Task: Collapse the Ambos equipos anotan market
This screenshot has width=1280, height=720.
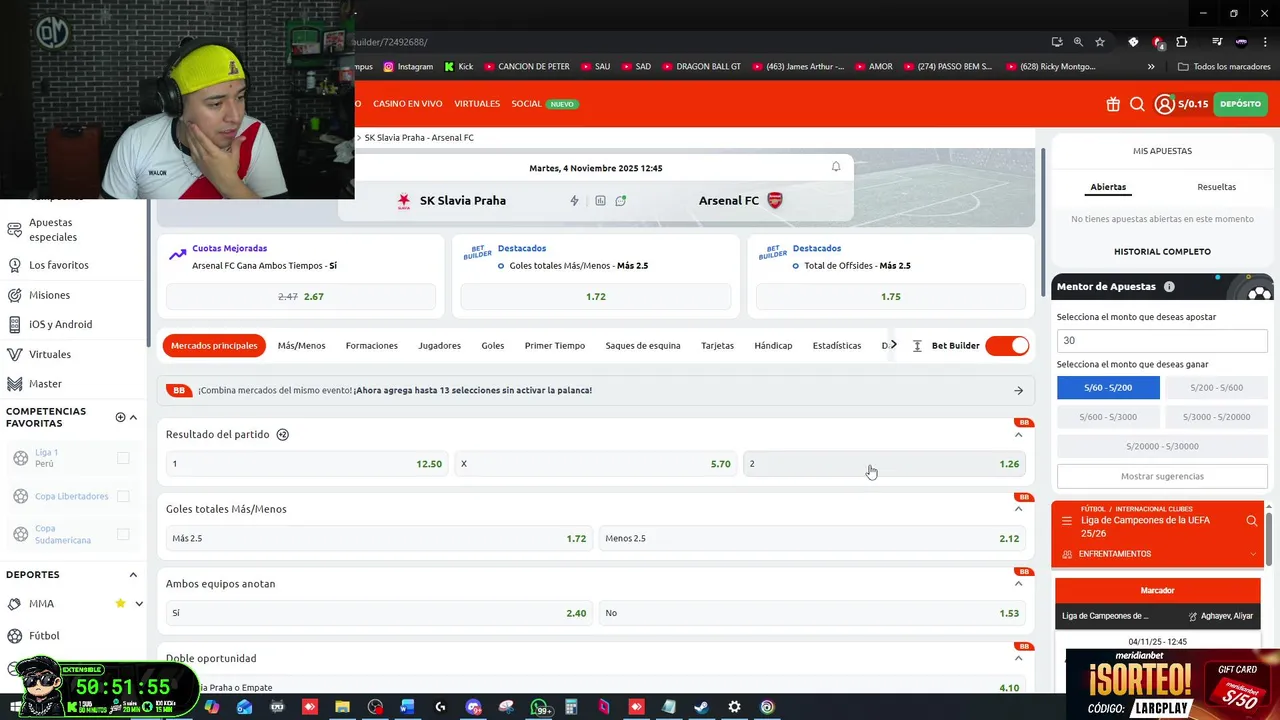Action: 1018,584
